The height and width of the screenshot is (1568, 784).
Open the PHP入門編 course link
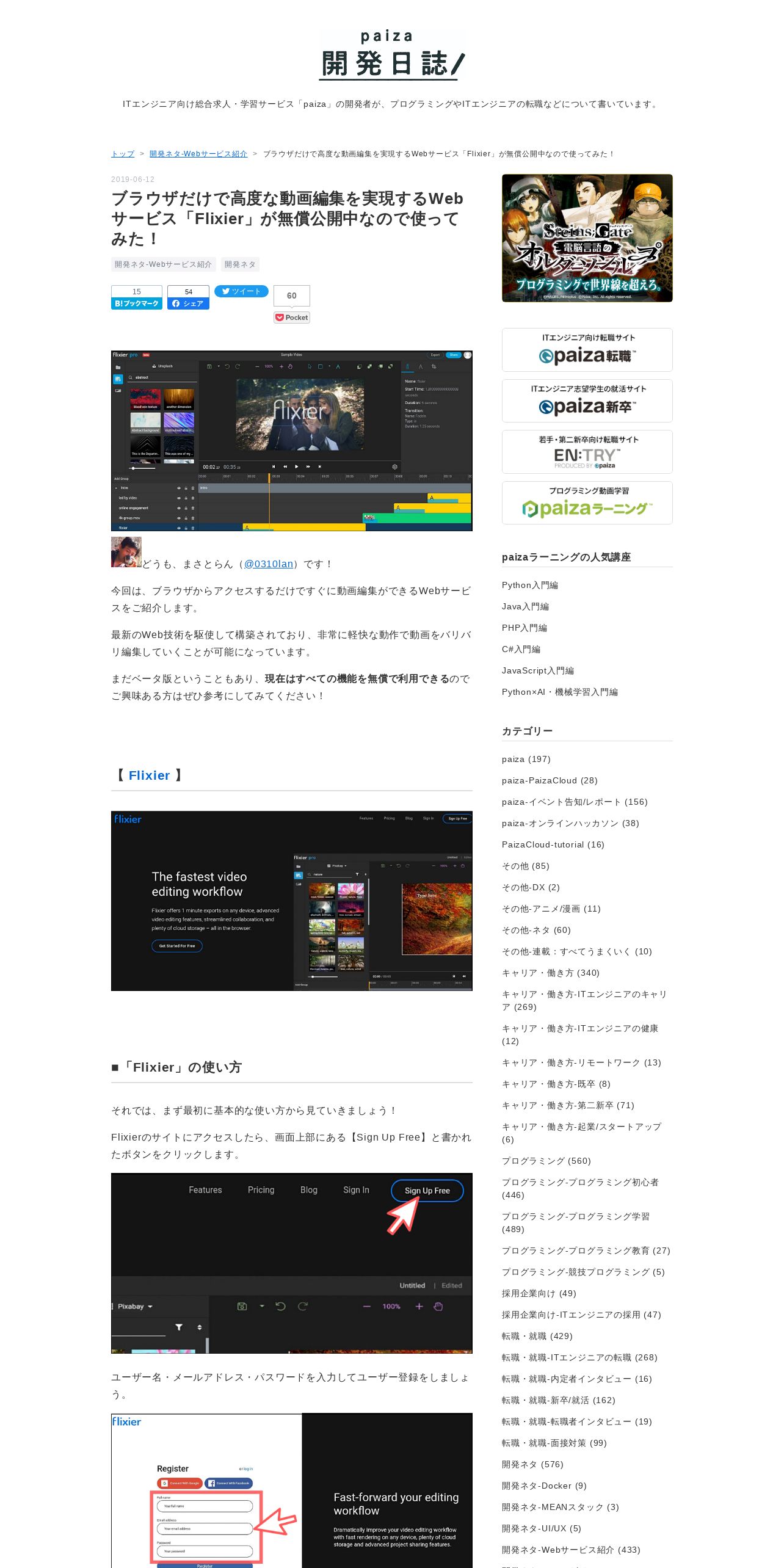click(x=524, y=628)
